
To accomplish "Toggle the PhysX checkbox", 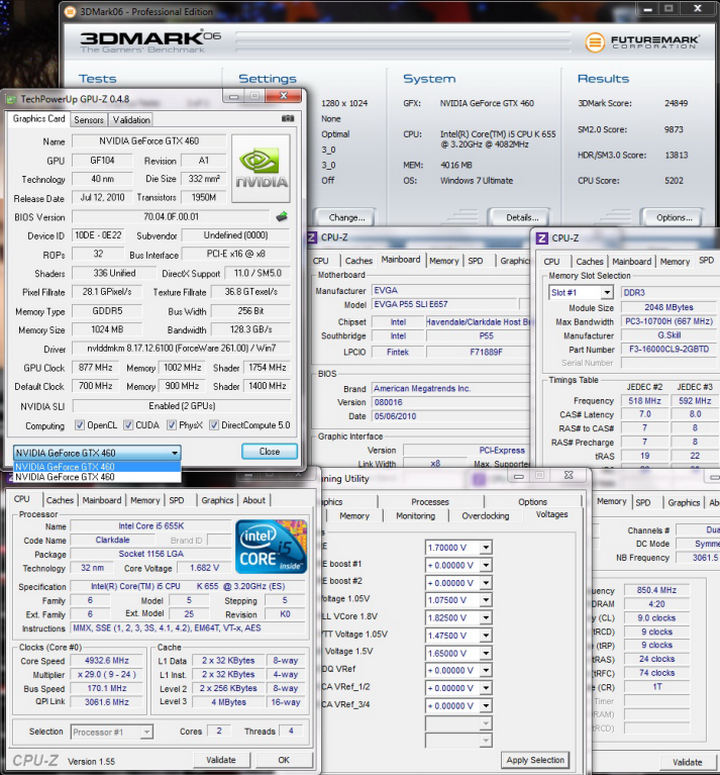I will click(171, 425).
